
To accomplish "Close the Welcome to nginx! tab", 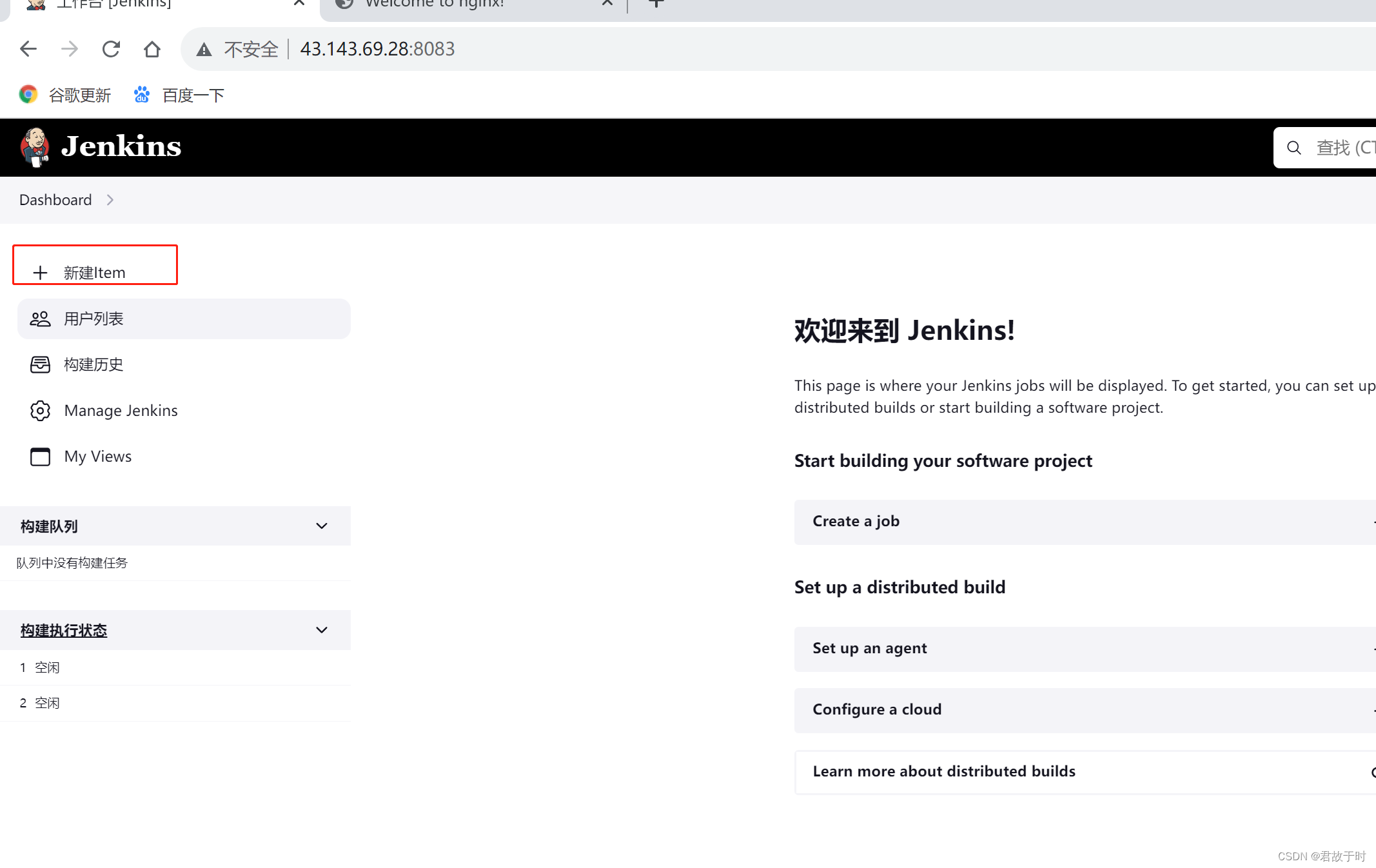I will tap(607, 4).
